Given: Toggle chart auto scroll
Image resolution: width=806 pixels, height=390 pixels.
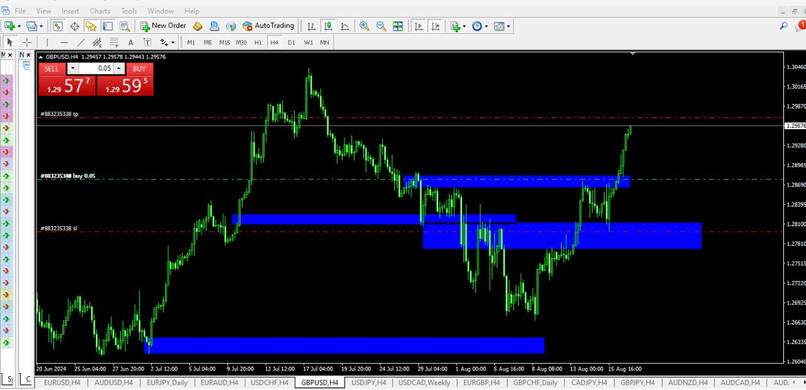Looking at the screenshot, I should tap(419, 26).
